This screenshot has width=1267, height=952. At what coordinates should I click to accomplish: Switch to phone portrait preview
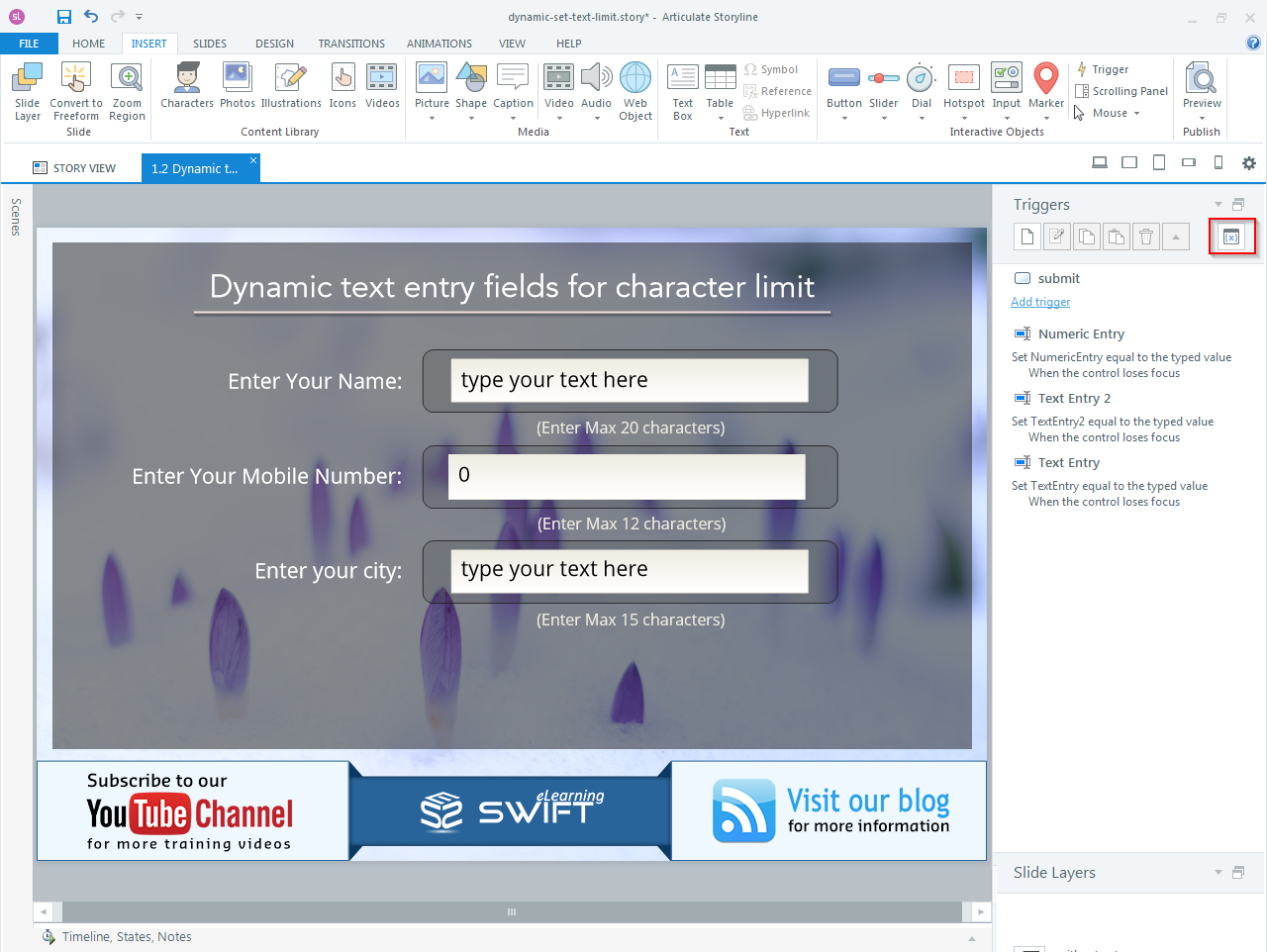click(x=1218, y=163)
